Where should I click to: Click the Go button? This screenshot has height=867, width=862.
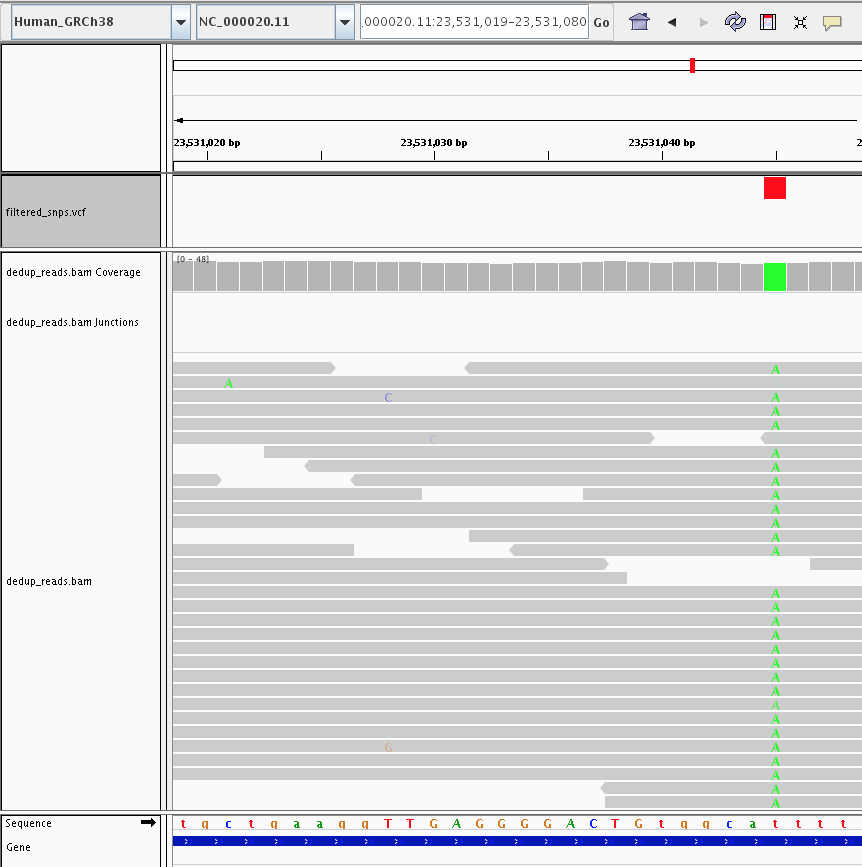click(x=601, y=22)
